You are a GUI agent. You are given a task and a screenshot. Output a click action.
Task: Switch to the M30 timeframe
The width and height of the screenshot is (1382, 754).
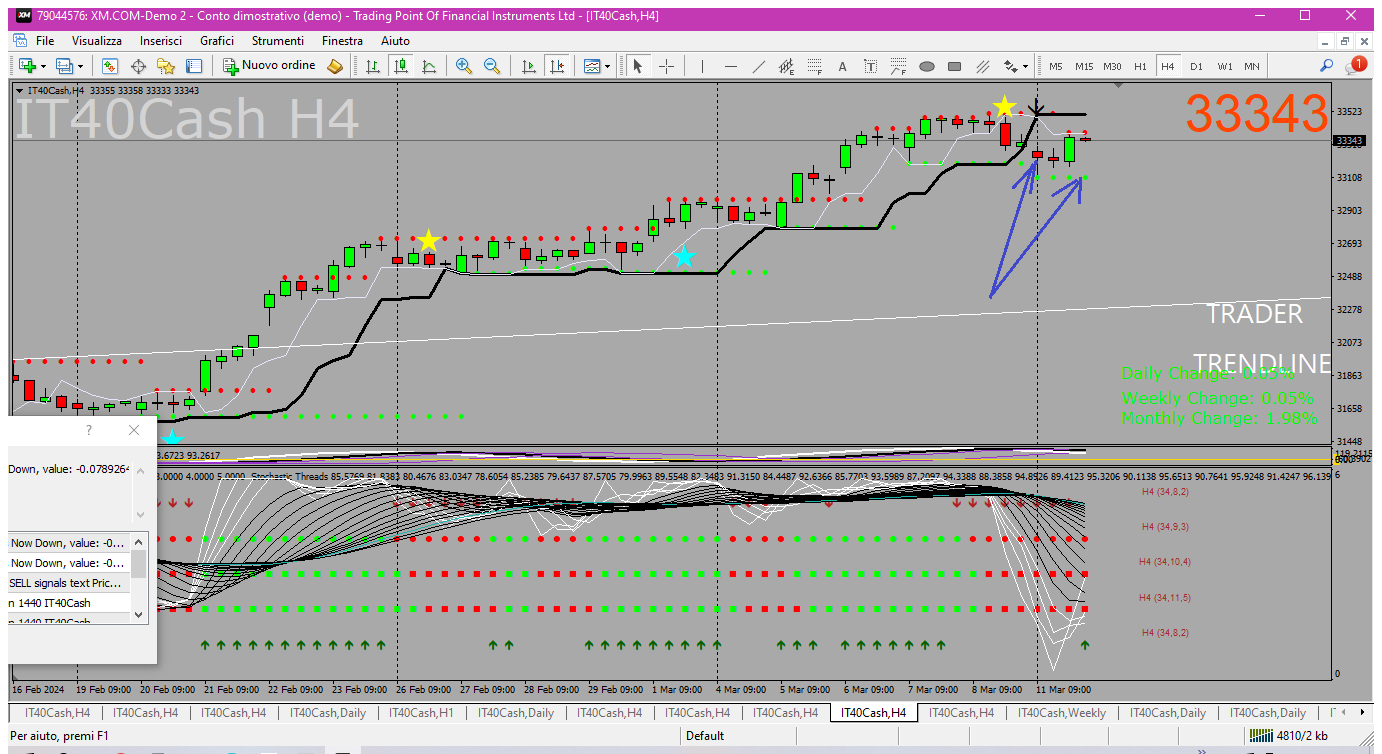[1112, 66]
